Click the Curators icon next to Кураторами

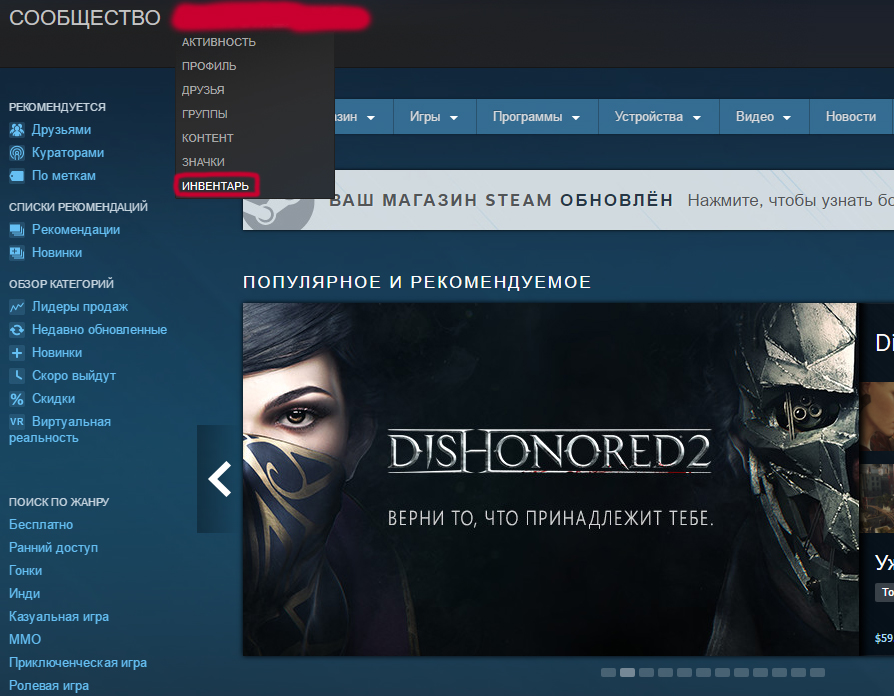click(x=17, y=153)
